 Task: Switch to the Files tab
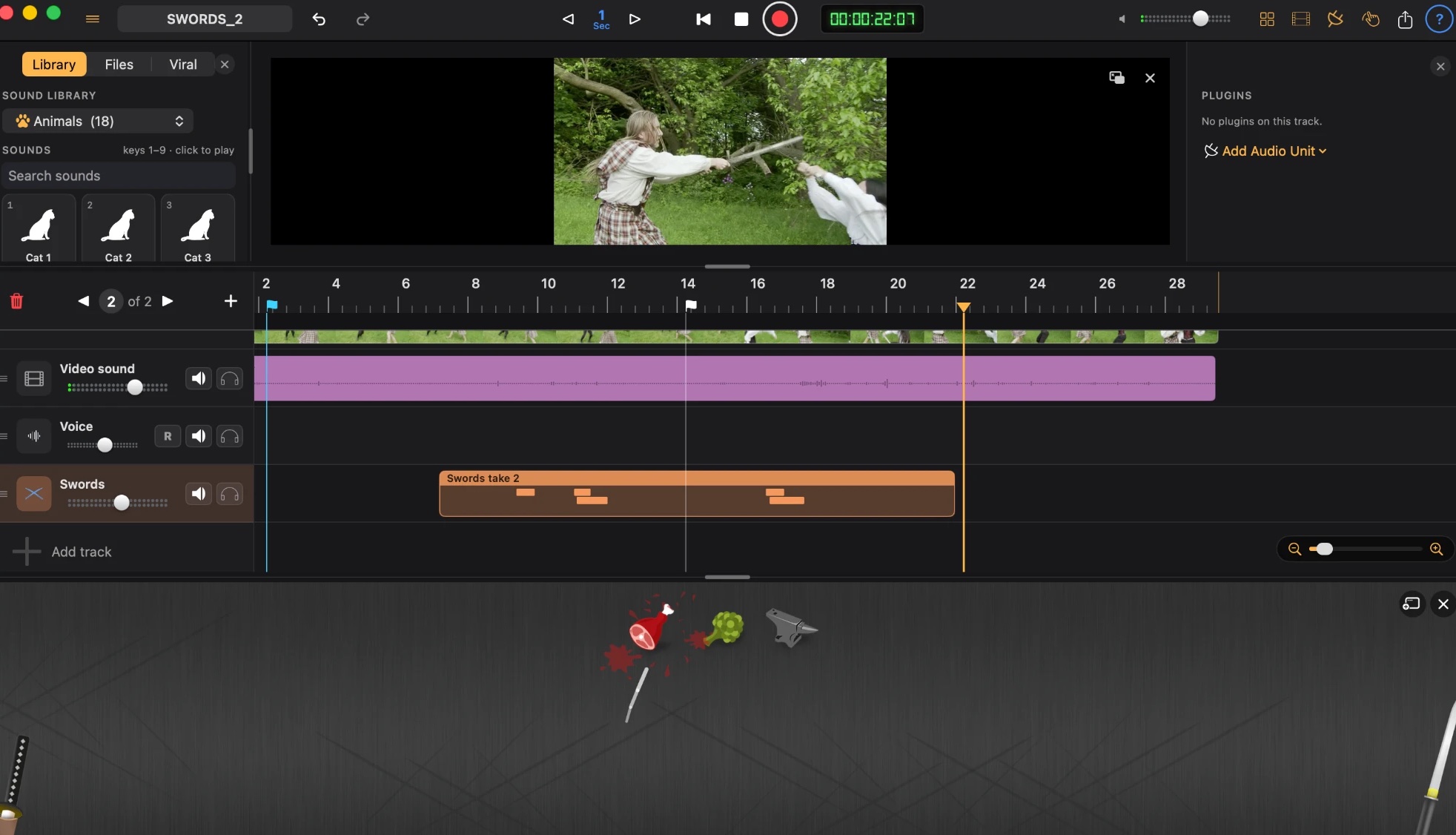tap(119, 65)
